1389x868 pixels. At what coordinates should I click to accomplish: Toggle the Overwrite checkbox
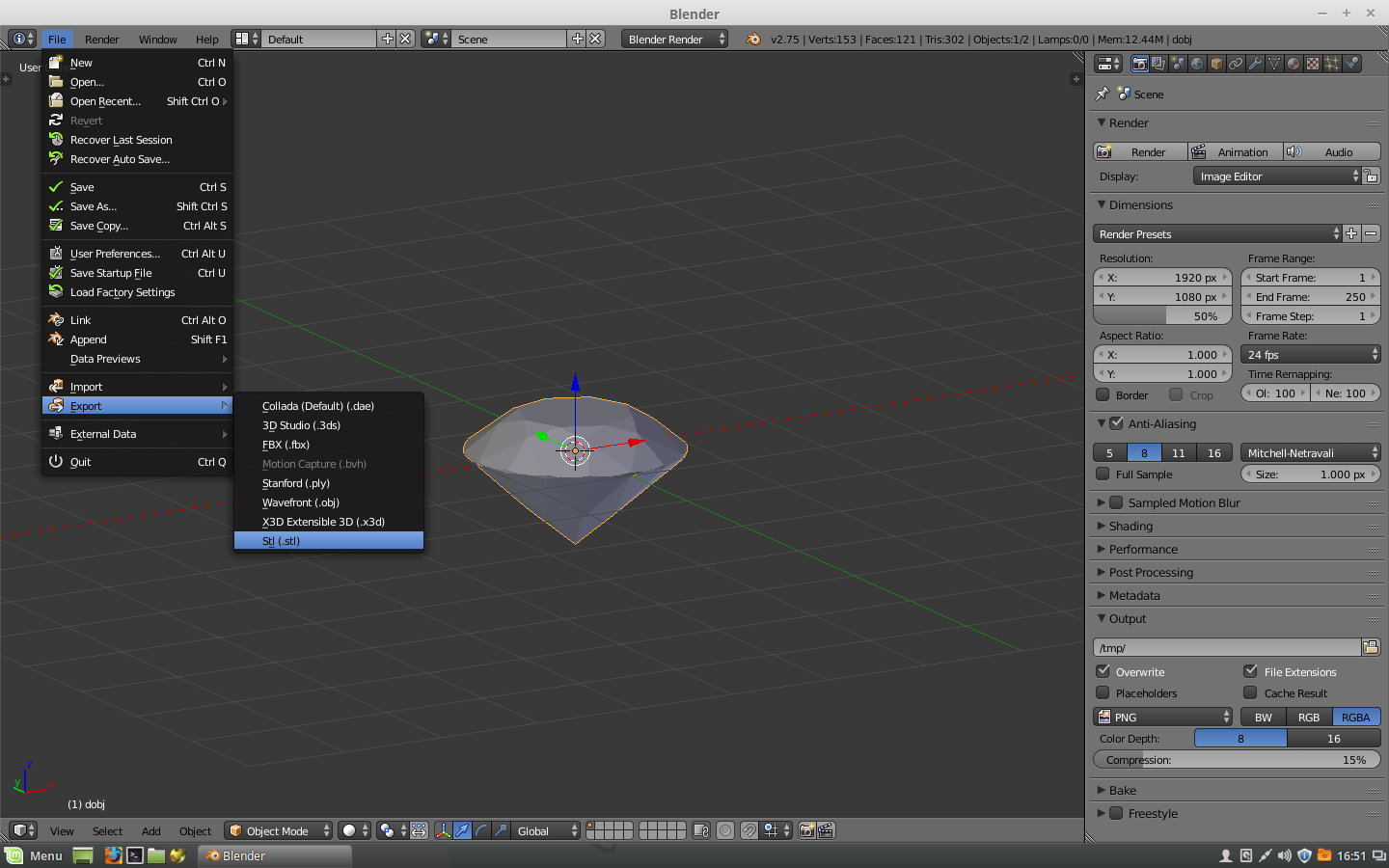click(x=1103, y=671)
